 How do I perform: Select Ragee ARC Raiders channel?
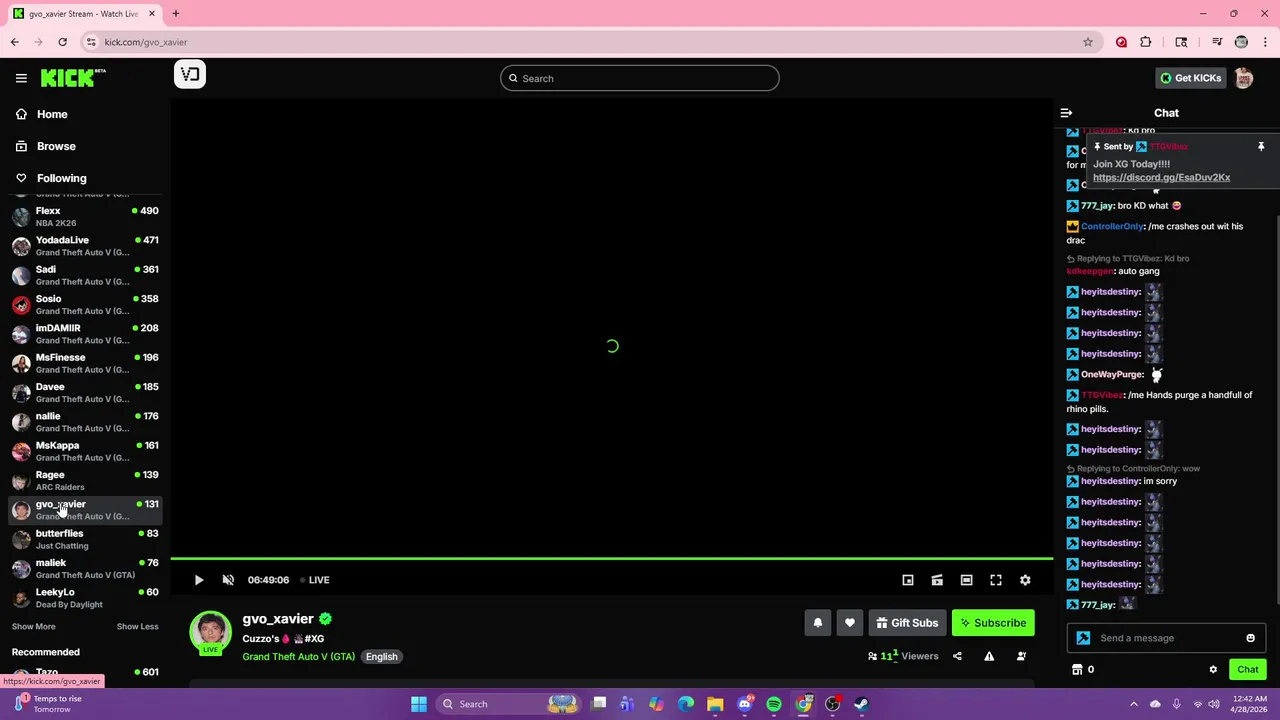pos(85,480)
